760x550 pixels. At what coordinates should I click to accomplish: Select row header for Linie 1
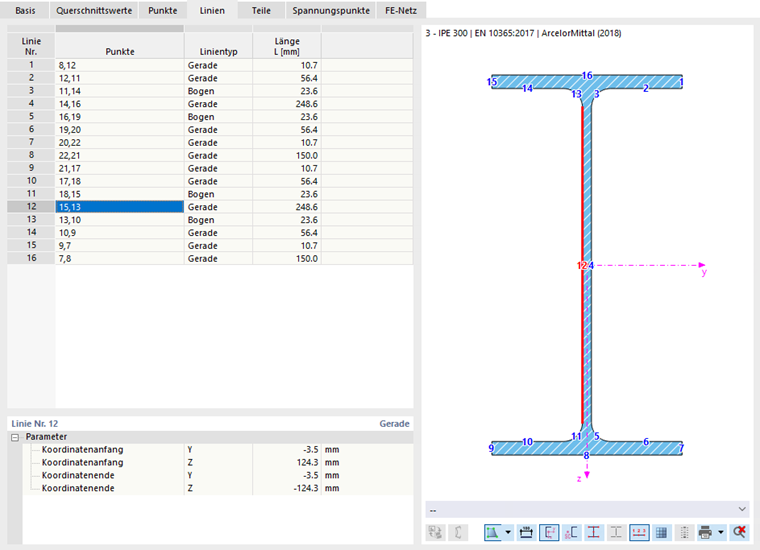point(31,65)
